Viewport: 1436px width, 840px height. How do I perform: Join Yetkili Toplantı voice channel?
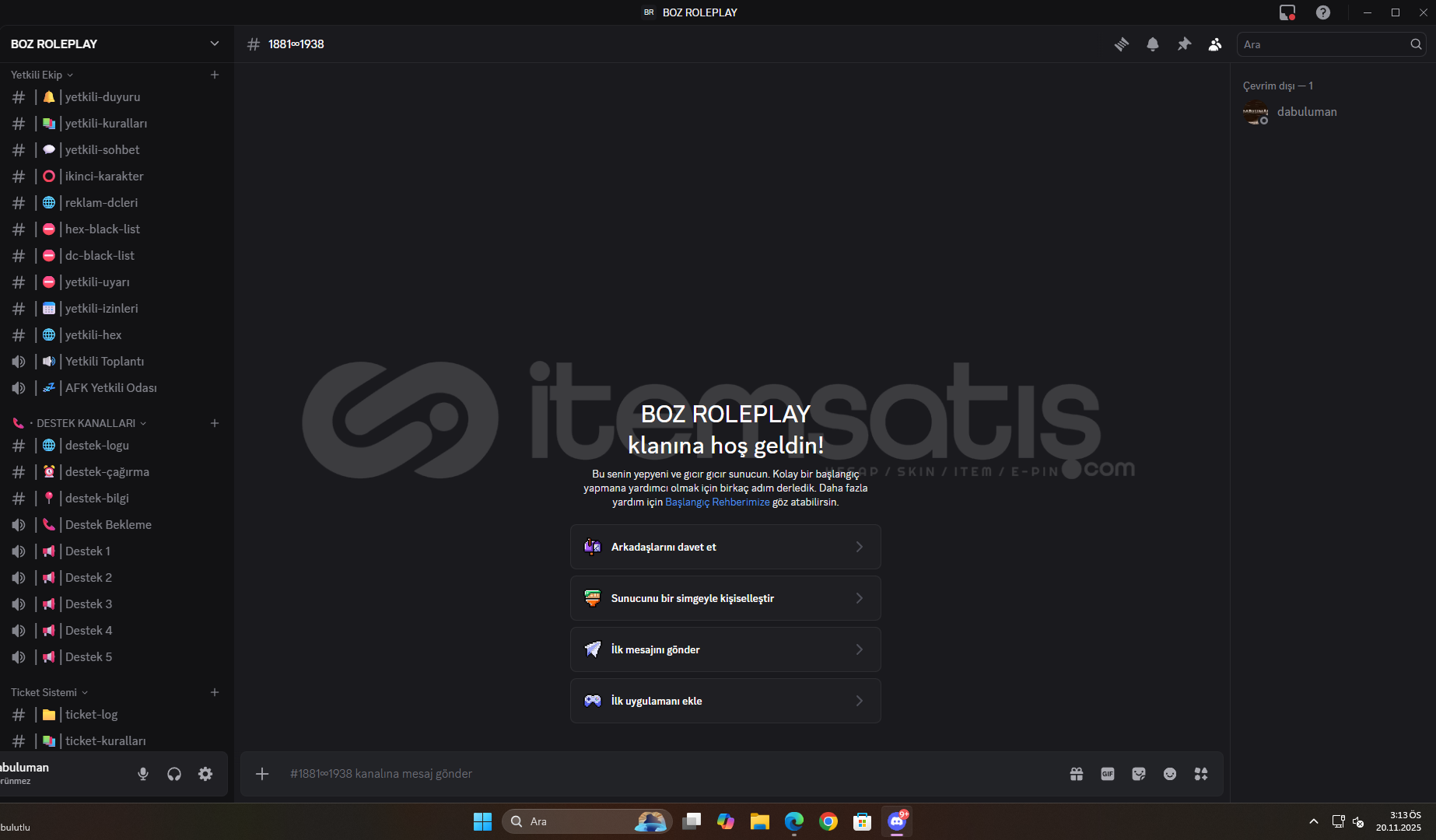[x=115, y=362]
